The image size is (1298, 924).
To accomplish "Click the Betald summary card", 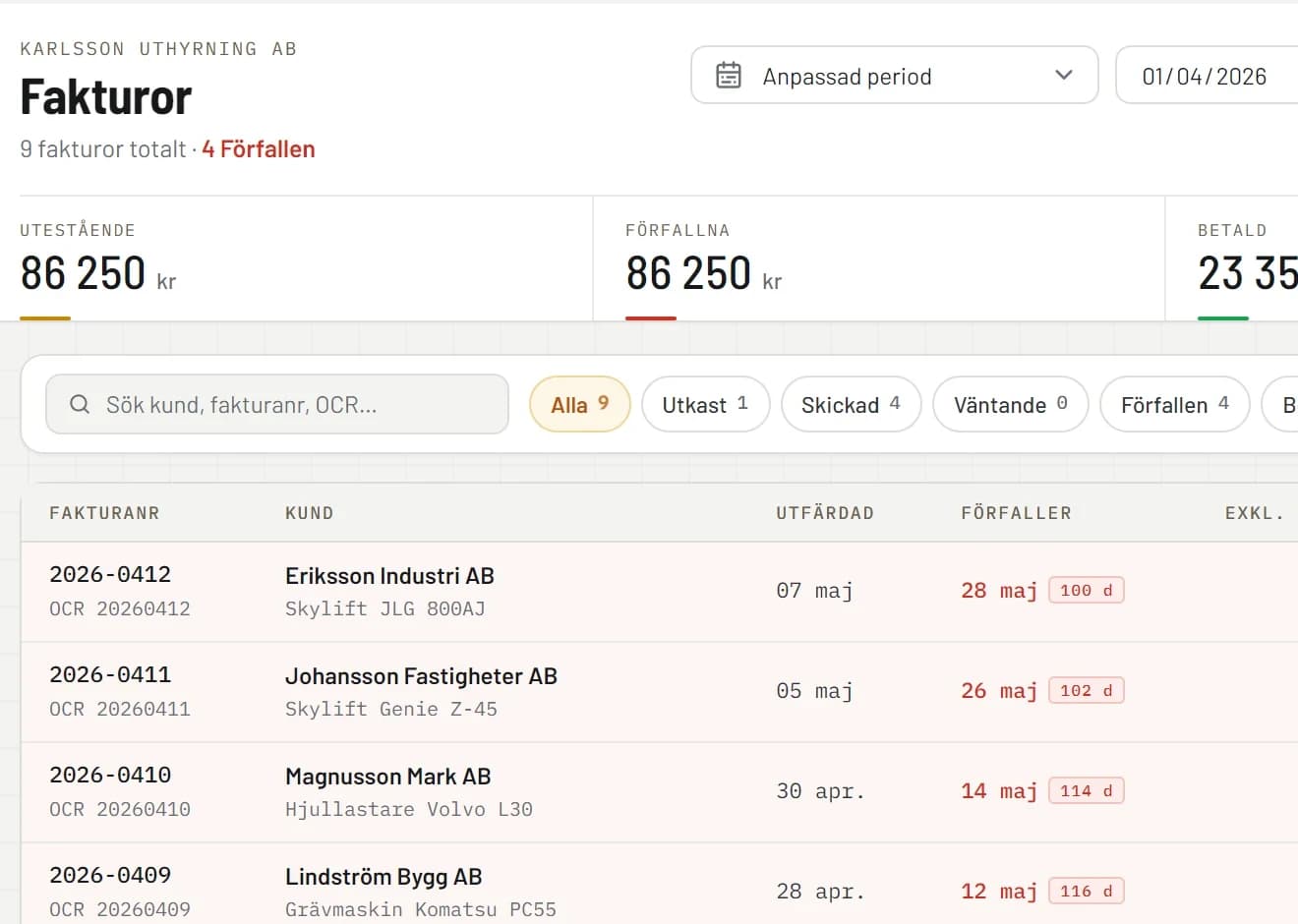I will coord(1232,259).
